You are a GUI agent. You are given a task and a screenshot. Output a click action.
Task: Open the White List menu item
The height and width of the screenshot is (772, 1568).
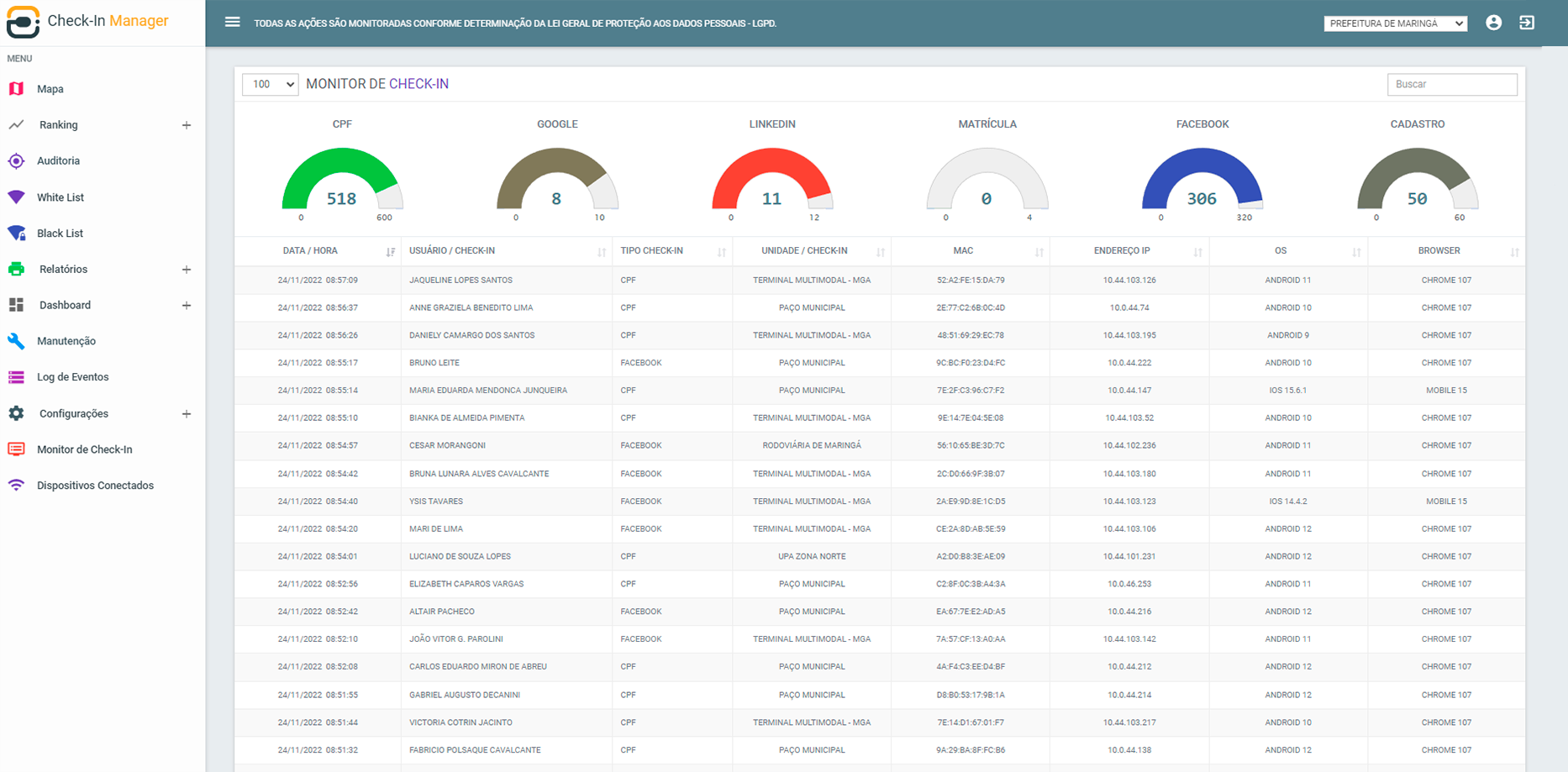pyautogui.click(x=61, y=197)
